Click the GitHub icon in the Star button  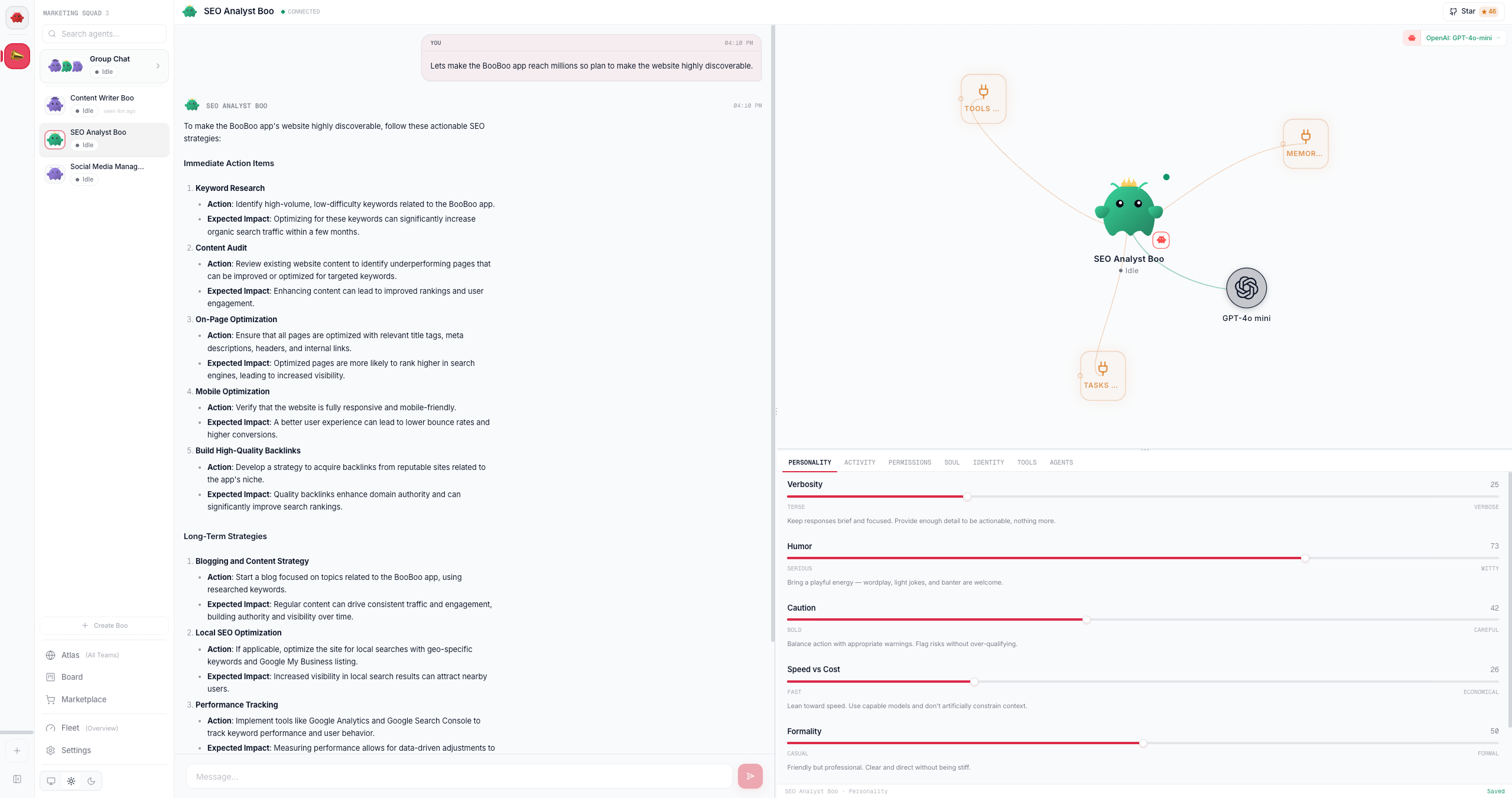point(1453,11)
